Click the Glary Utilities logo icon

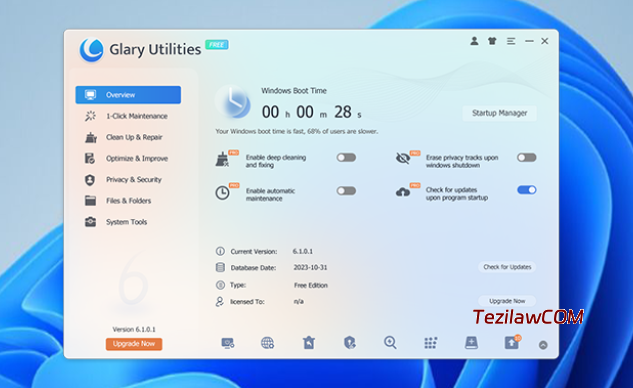click(92, 50)
